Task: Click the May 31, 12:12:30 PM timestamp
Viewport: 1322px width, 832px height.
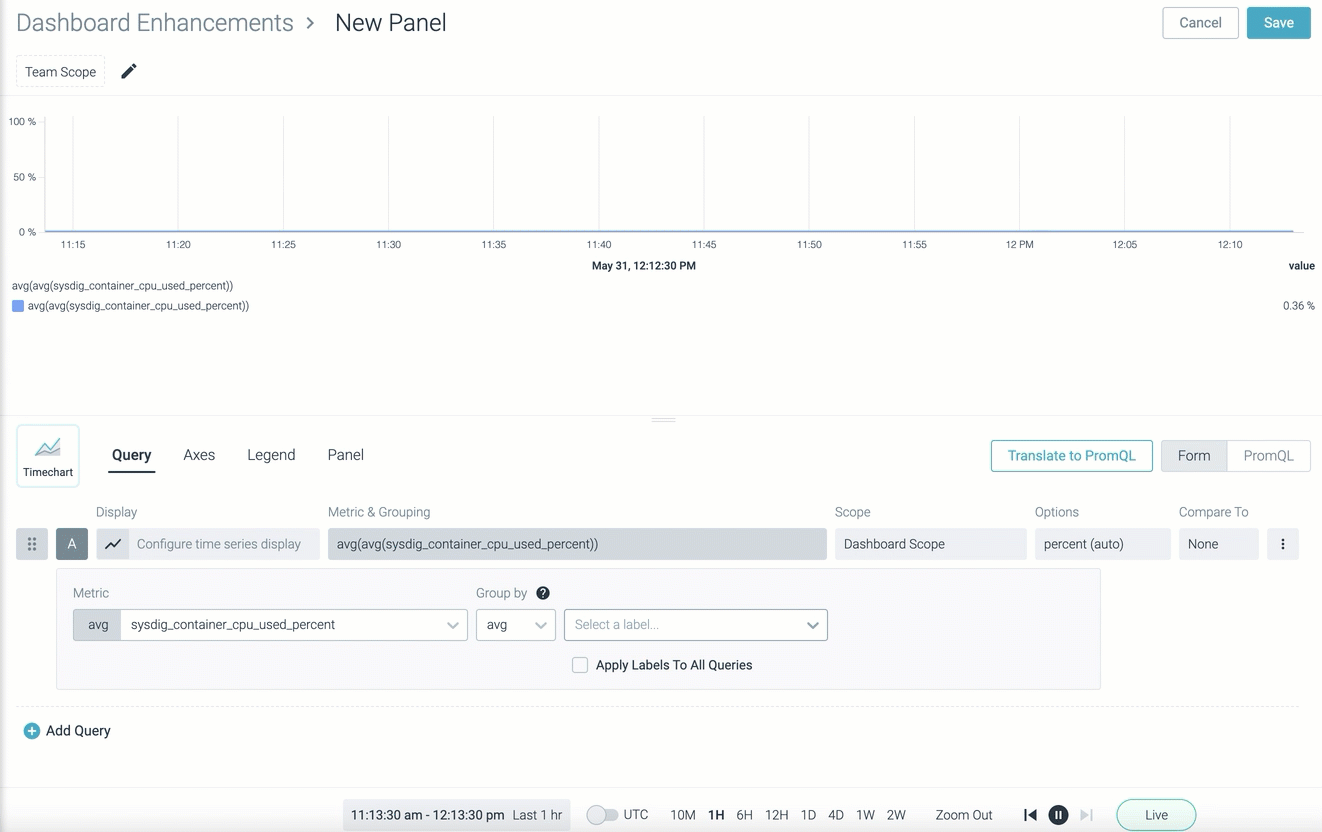Action: (x=644, y=266)
